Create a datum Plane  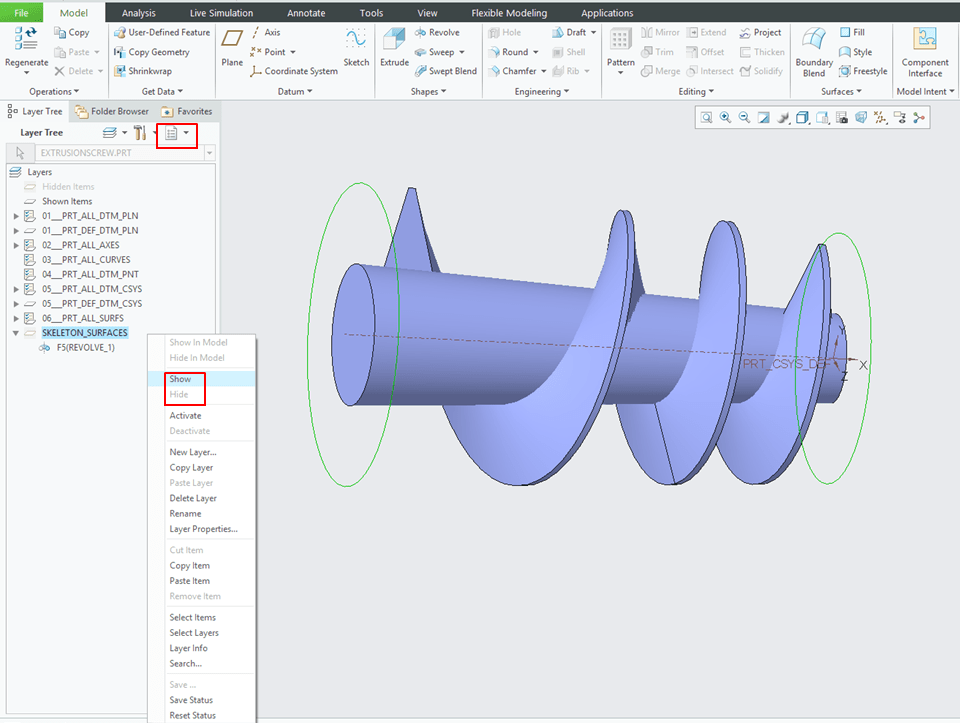(x=232, y=46)
